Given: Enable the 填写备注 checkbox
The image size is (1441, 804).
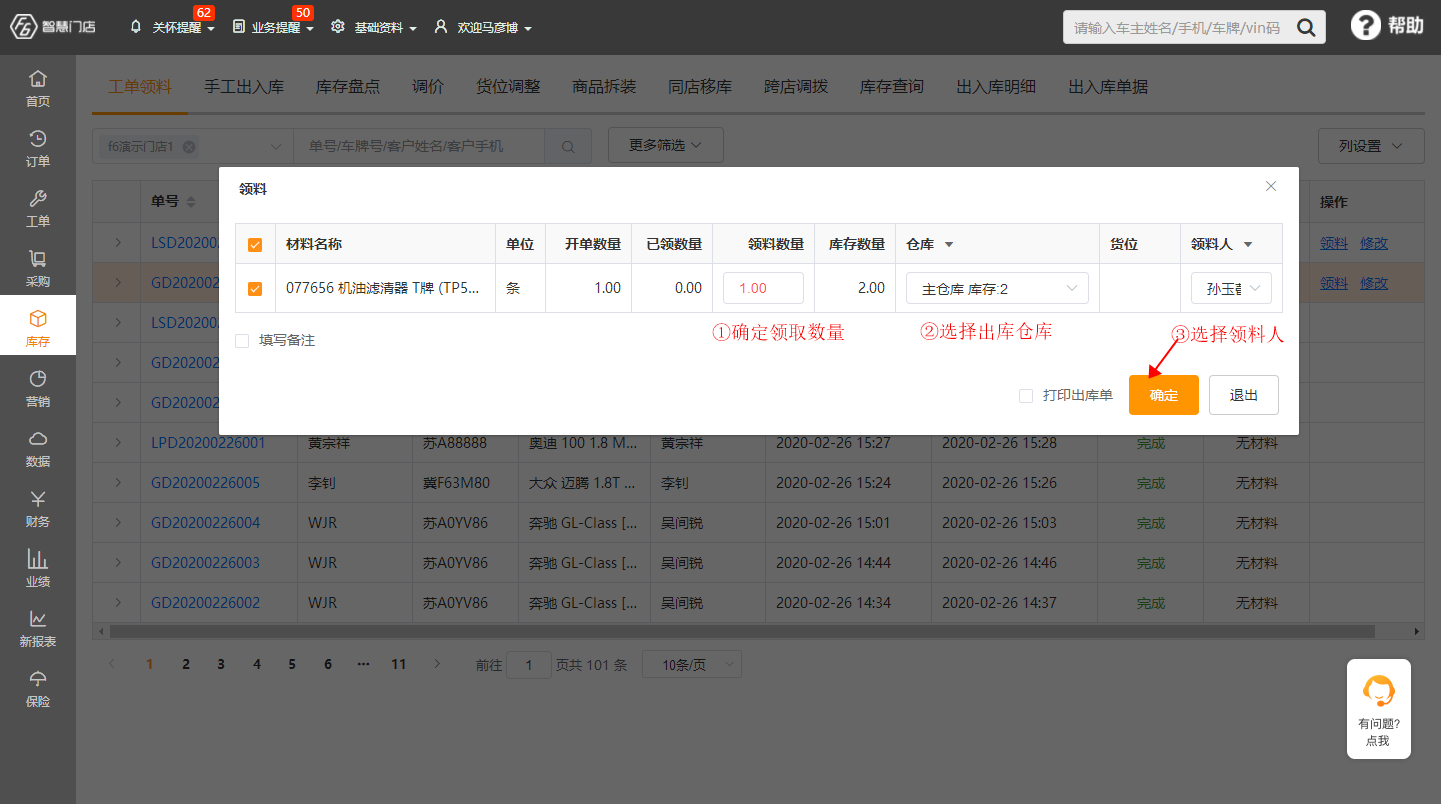Looking at the screenshot, I should click(242, 341).
